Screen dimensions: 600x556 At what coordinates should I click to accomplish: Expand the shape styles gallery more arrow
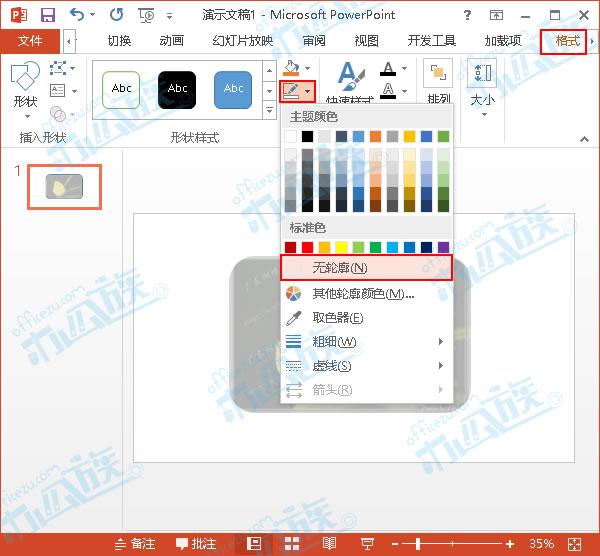click(270, 110)
